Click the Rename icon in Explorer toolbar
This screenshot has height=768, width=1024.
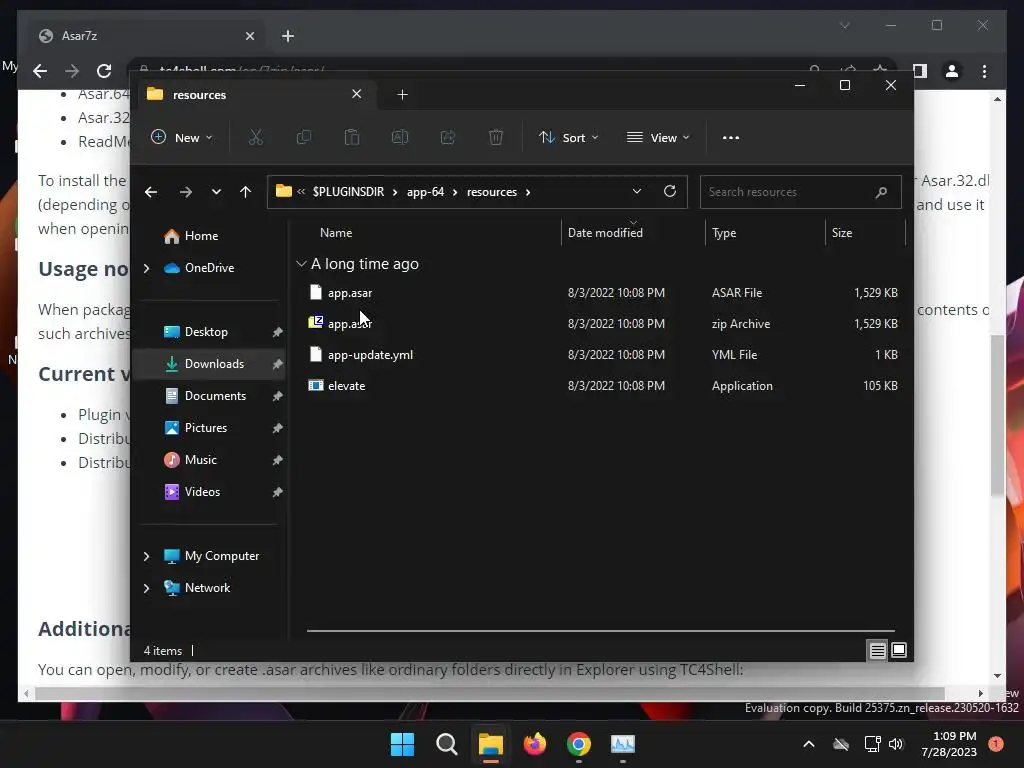click(400, 137)
